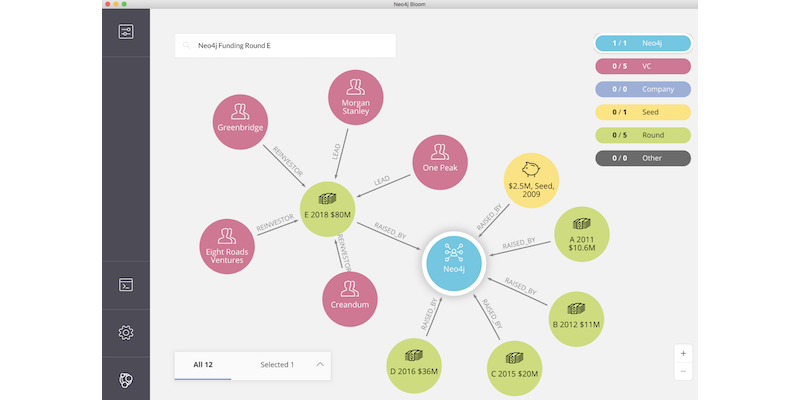This screenshot has width=800, height=400.
Task: Click the Neo4j category legend pill
Action: 643,43
